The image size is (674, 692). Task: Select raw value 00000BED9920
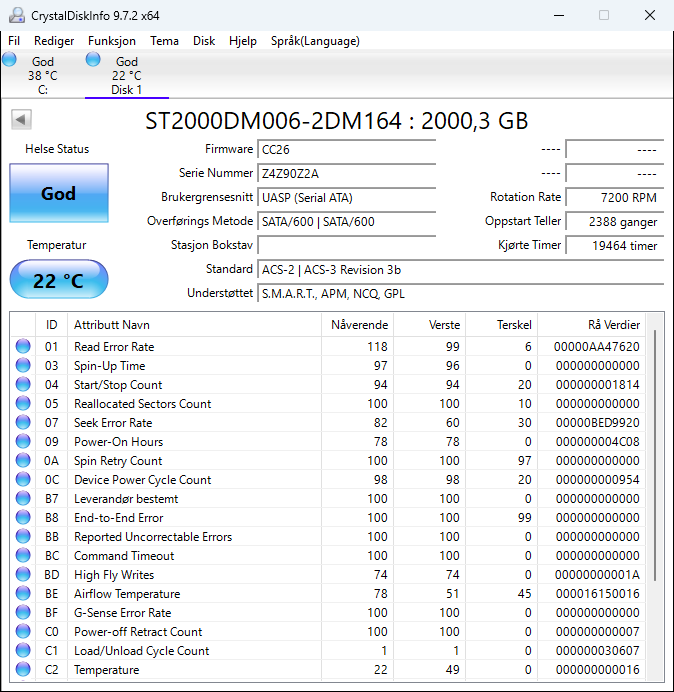597,423
